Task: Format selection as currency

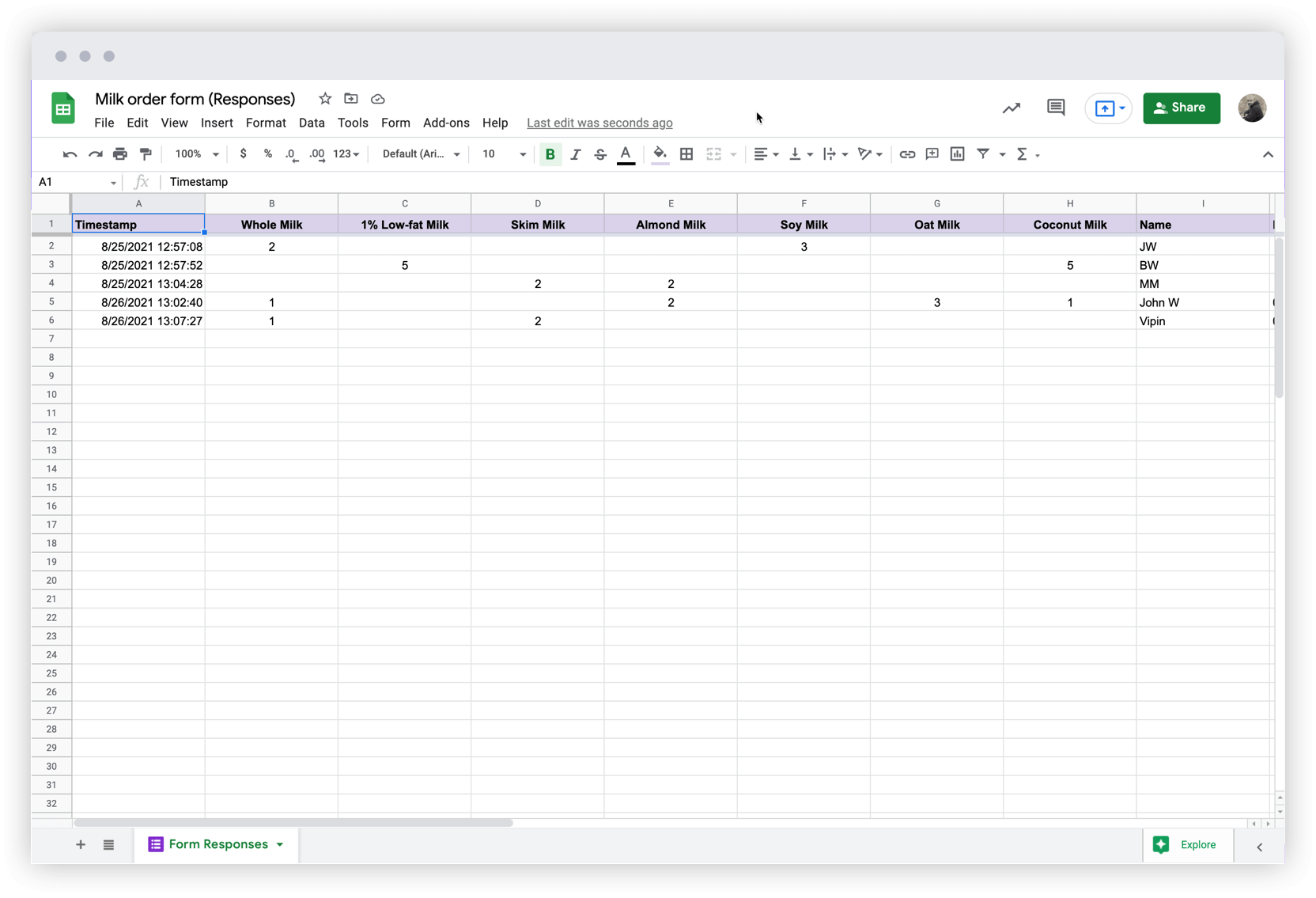Action: coord(244,153)
